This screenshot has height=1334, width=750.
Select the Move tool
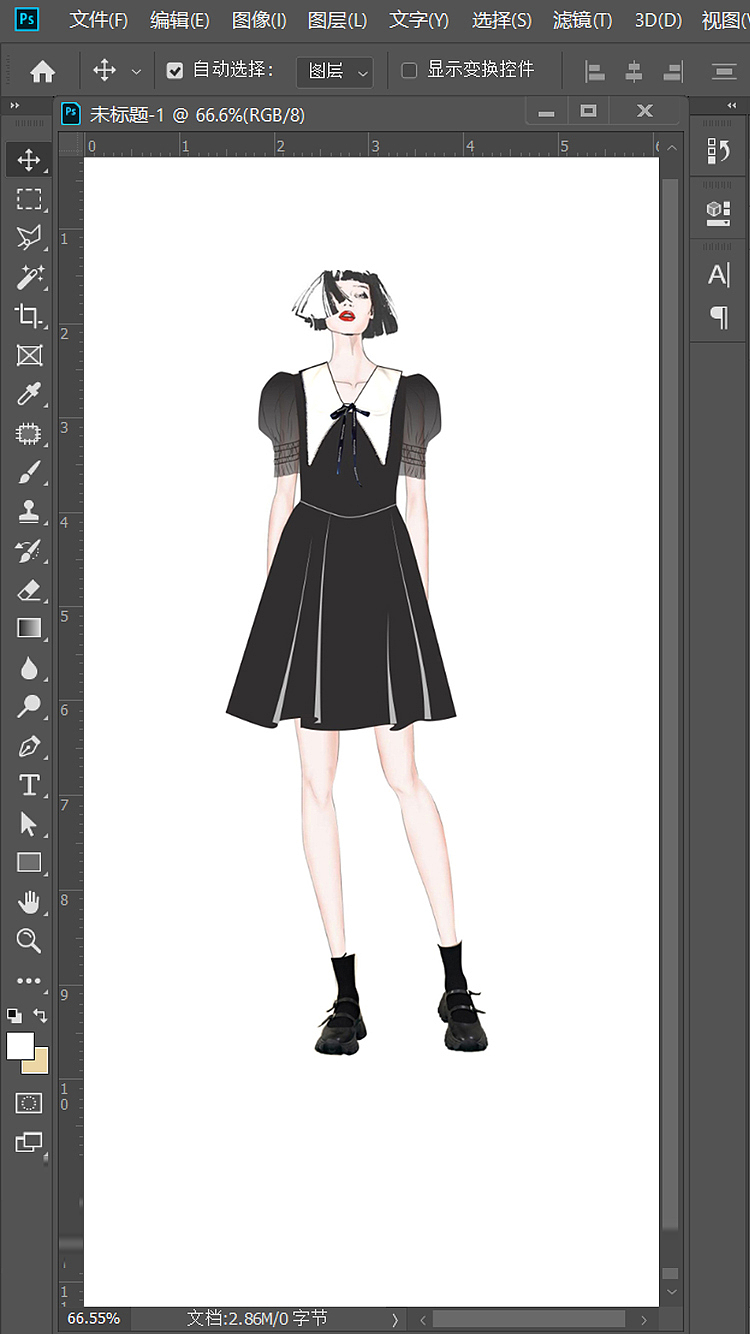(x=29, y=160)
